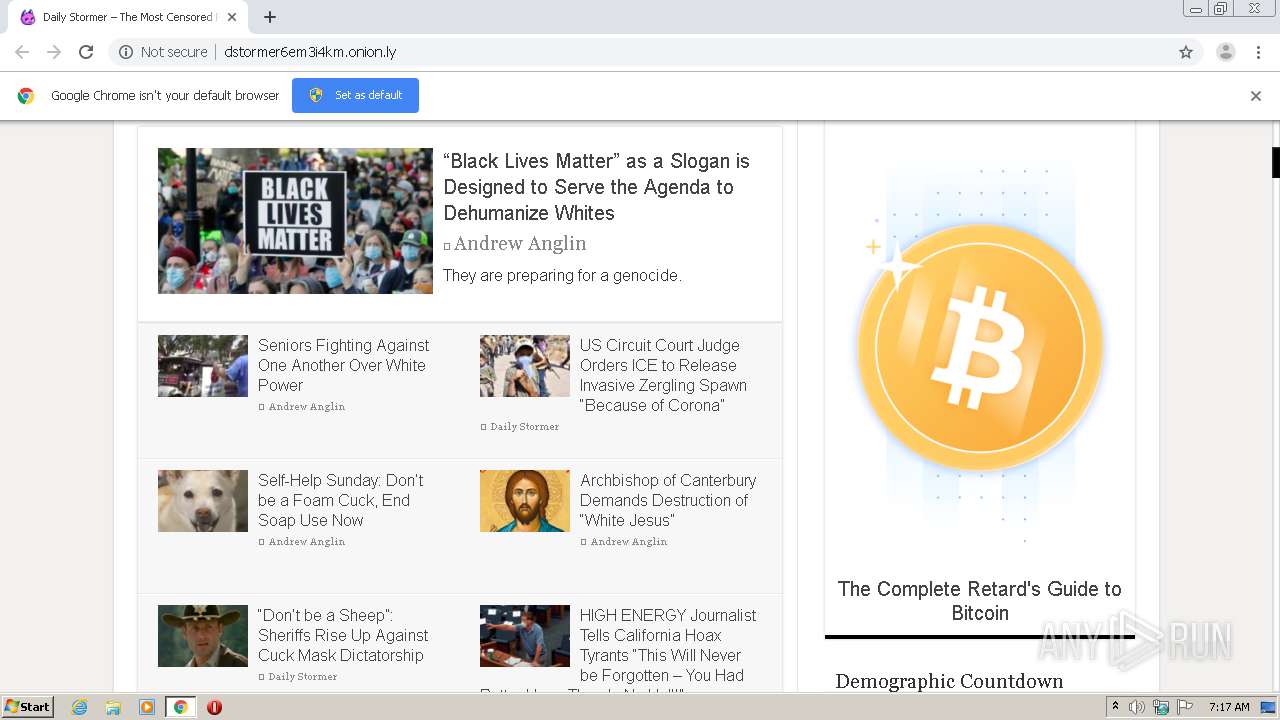1280x720 pixels.
Task: Click the large Bitcoin coin image
Action: 980,347
